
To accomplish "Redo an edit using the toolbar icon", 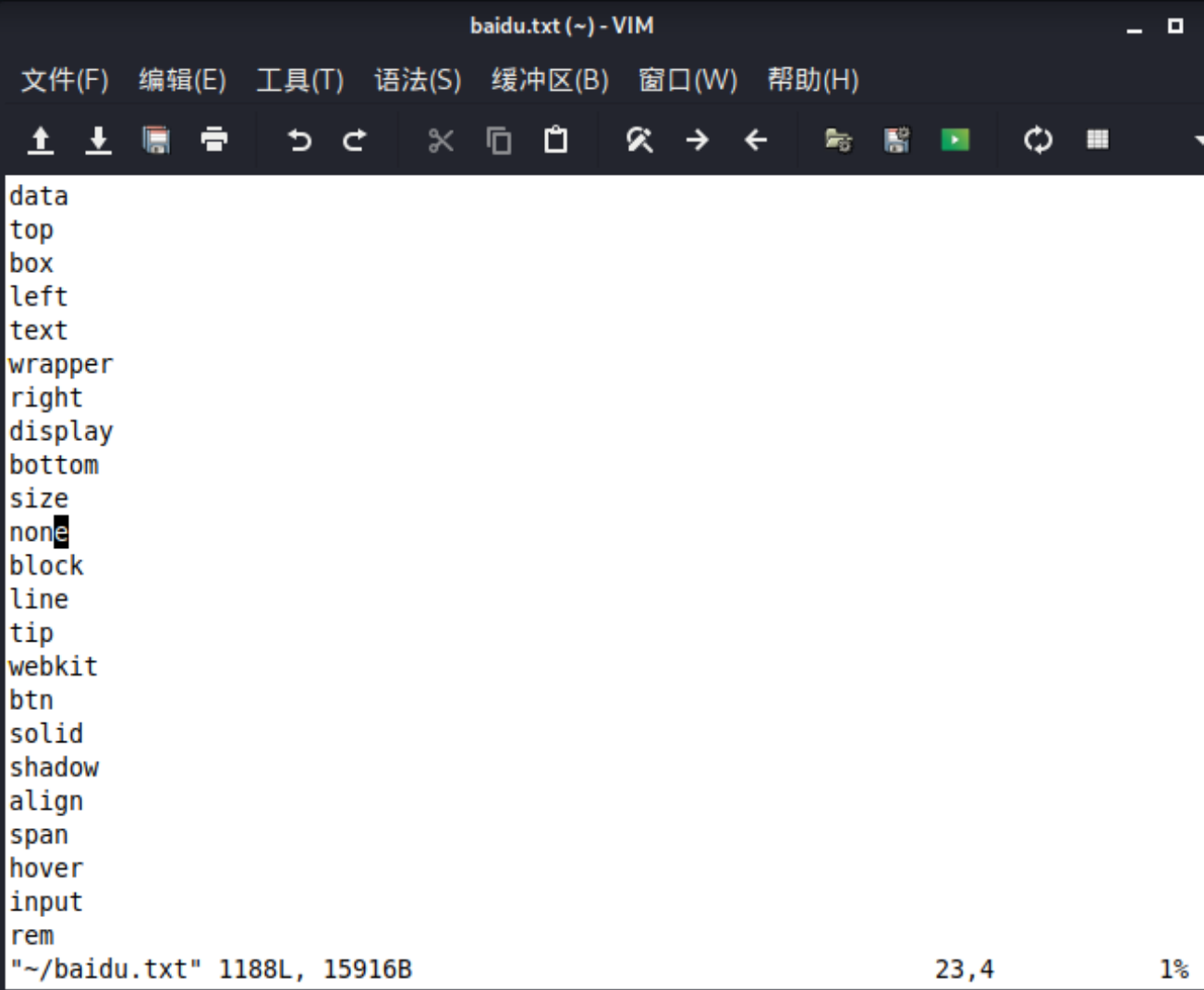I will click(355, 141).
